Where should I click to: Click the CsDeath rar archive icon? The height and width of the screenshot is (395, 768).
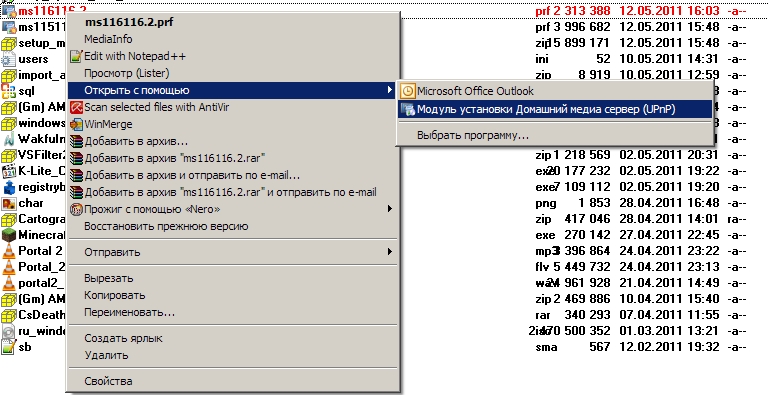[x=8, y=315]
